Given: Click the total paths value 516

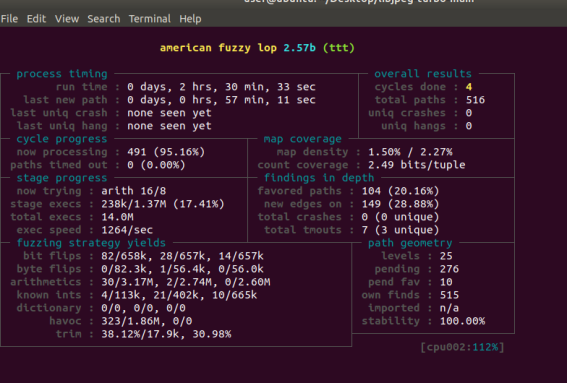Looking at the screenshot, I should pyautogui.click(x=475, y=100).
